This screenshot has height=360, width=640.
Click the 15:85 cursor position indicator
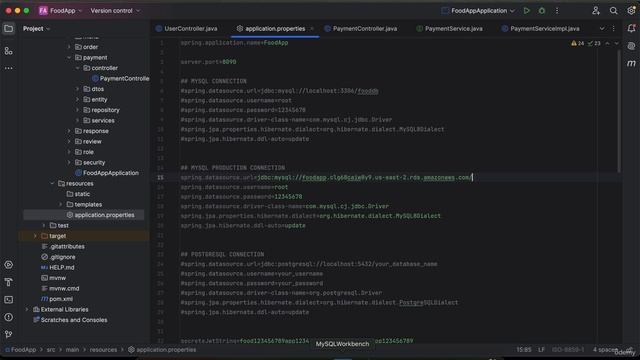coord(524,350)
